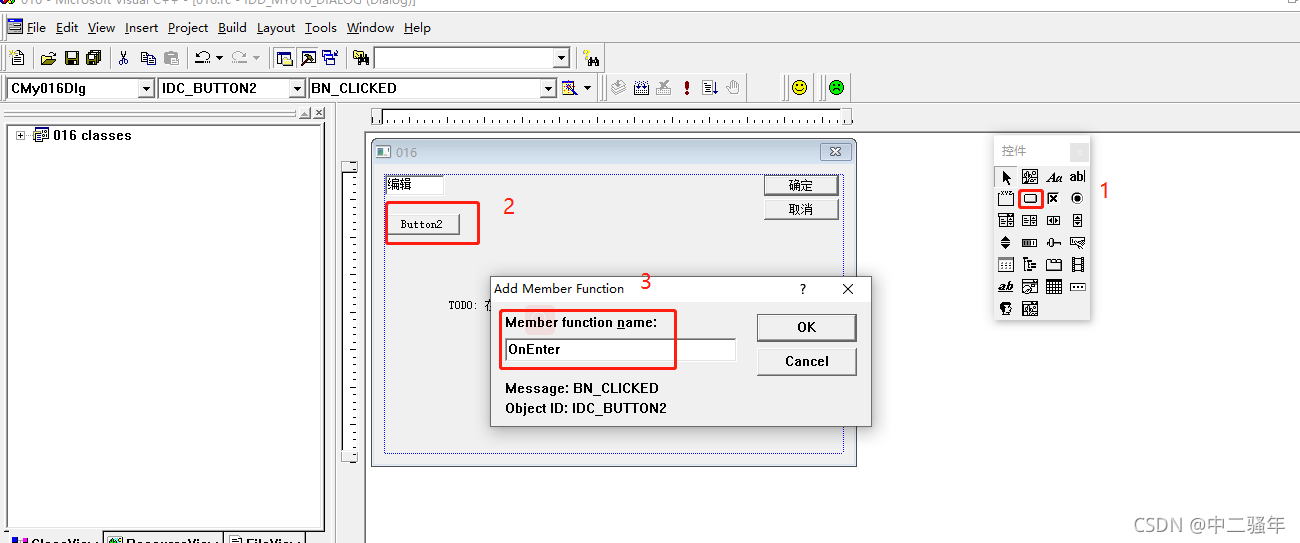Select the Animate filmstrip tool in palette
The image size is (1300, 543).
coord(1077,265)
